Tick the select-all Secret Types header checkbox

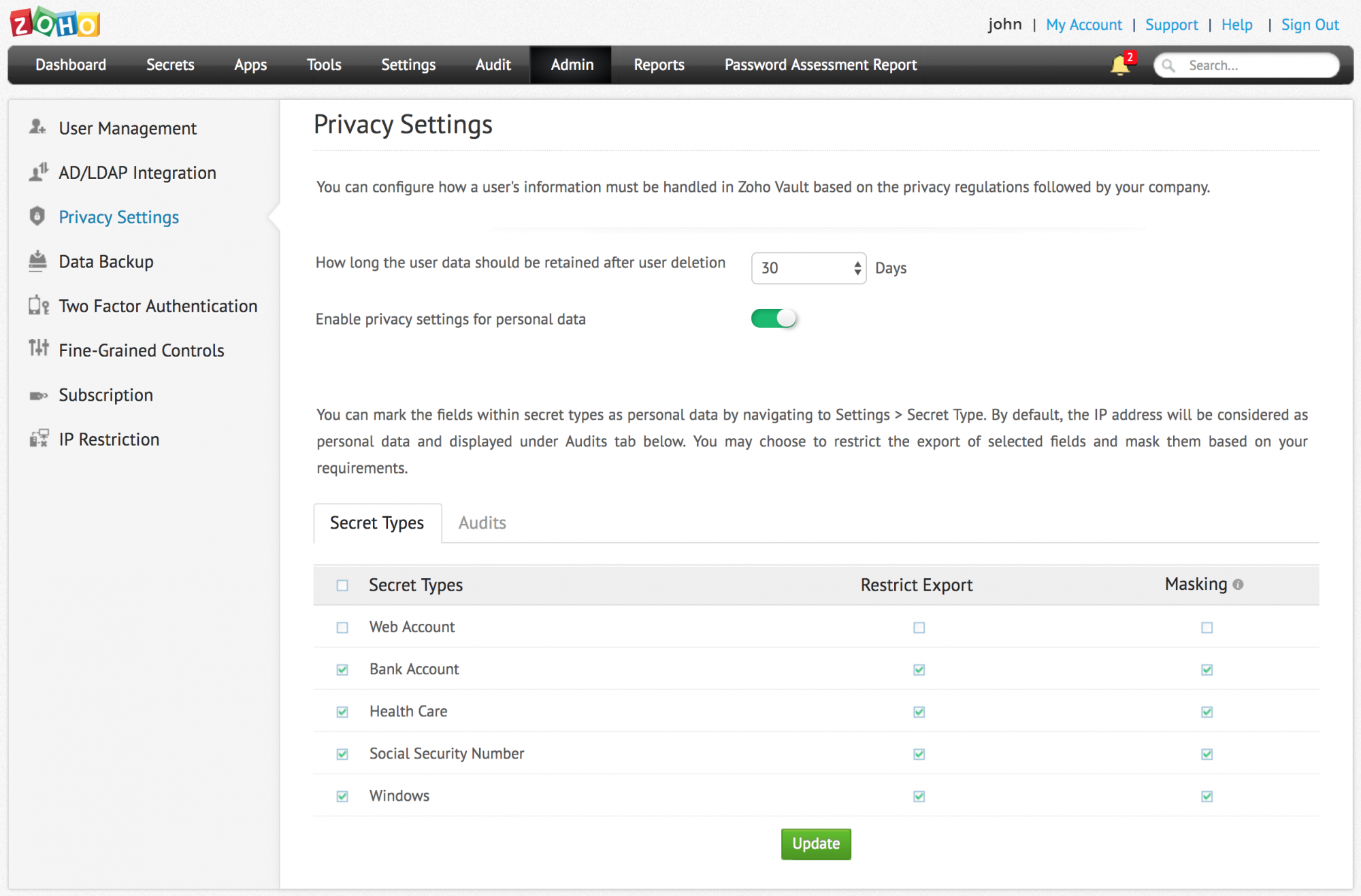(x=342, y=585)
